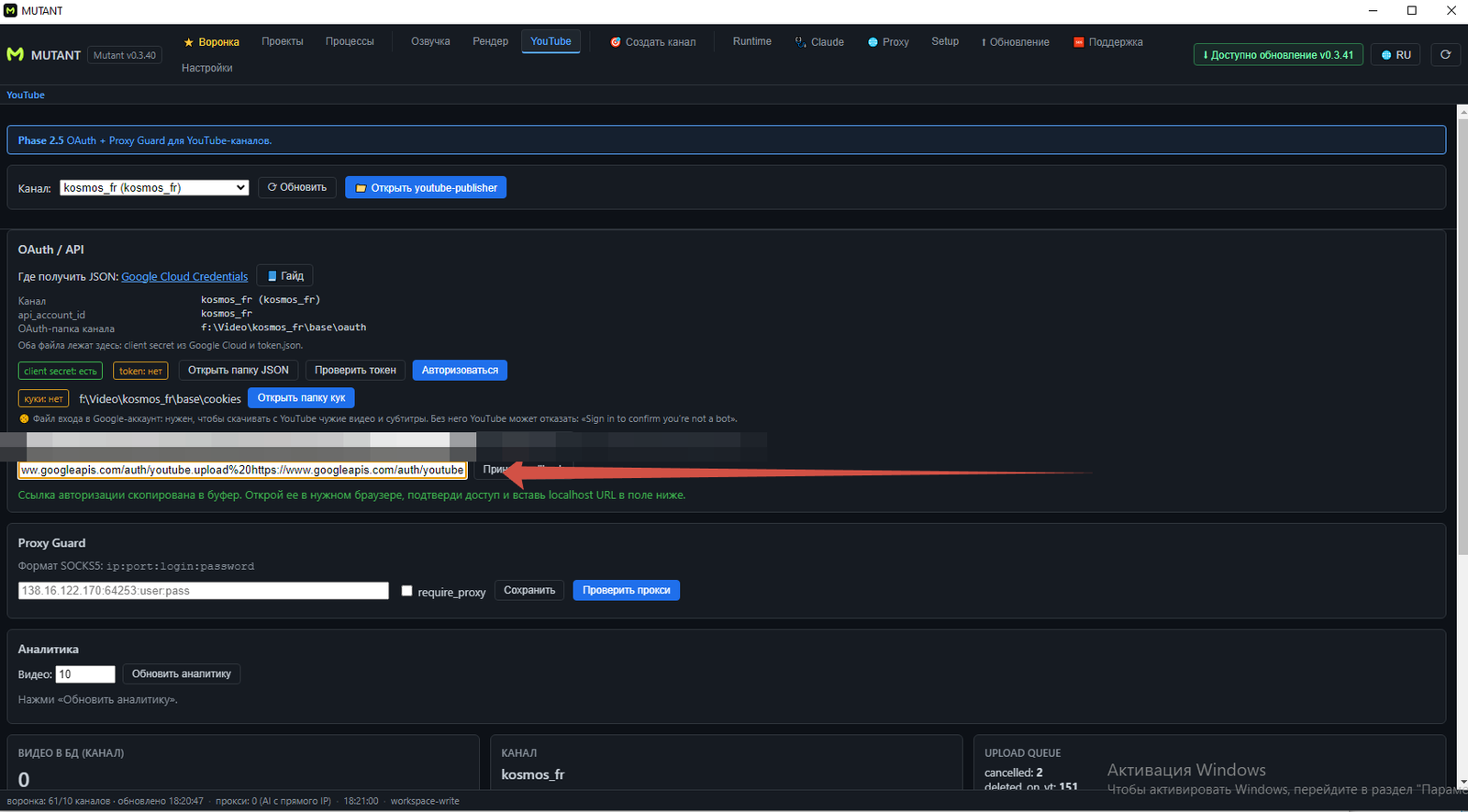The height and width of the screenshot is (812, 1468).
Task: Go to the Proxy tab
Action: pos(888,42)
